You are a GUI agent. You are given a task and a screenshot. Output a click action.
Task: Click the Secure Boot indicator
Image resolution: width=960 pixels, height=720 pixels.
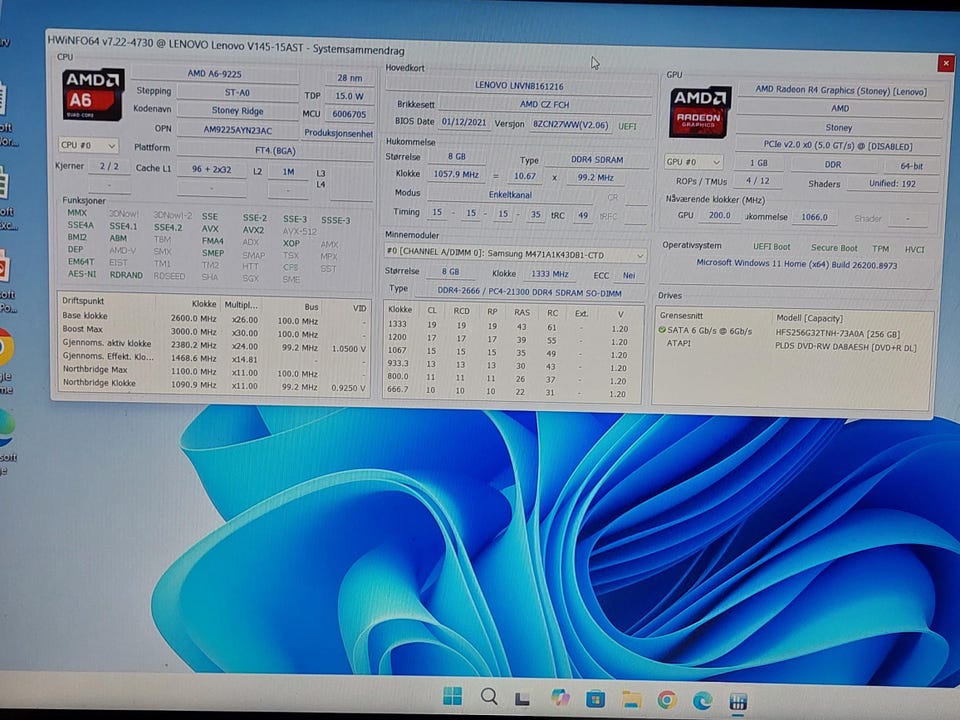pos(834,248)
